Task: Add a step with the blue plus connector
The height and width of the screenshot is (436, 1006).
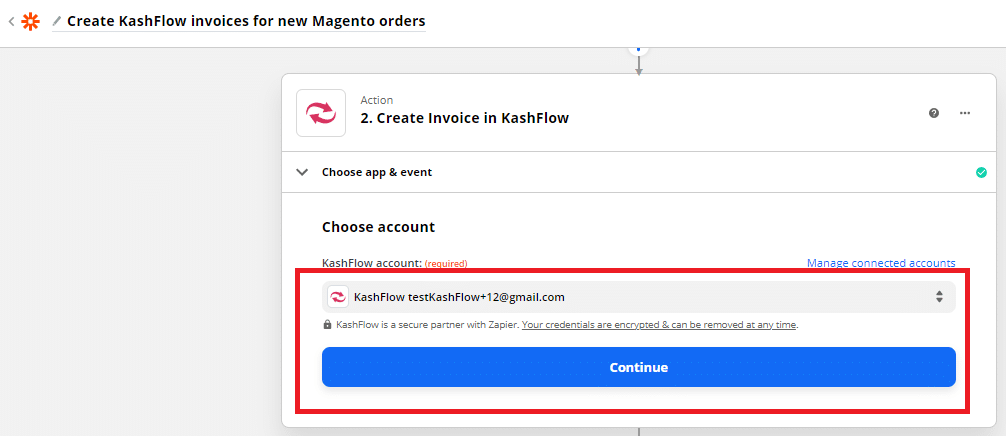Action: pyautogui.click(x=638, y=48)
